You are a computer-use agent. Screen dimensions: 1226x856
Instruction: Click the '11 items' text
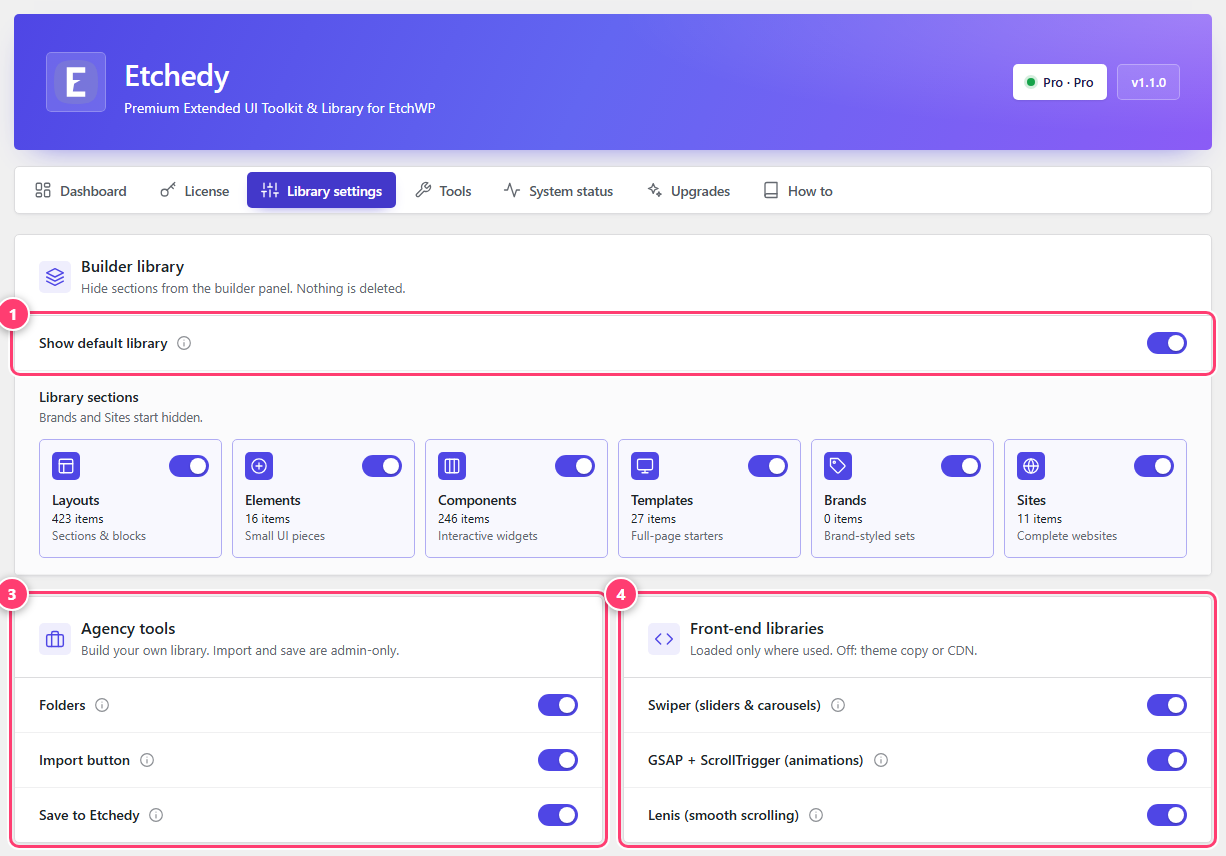(x=1040, y=519)
